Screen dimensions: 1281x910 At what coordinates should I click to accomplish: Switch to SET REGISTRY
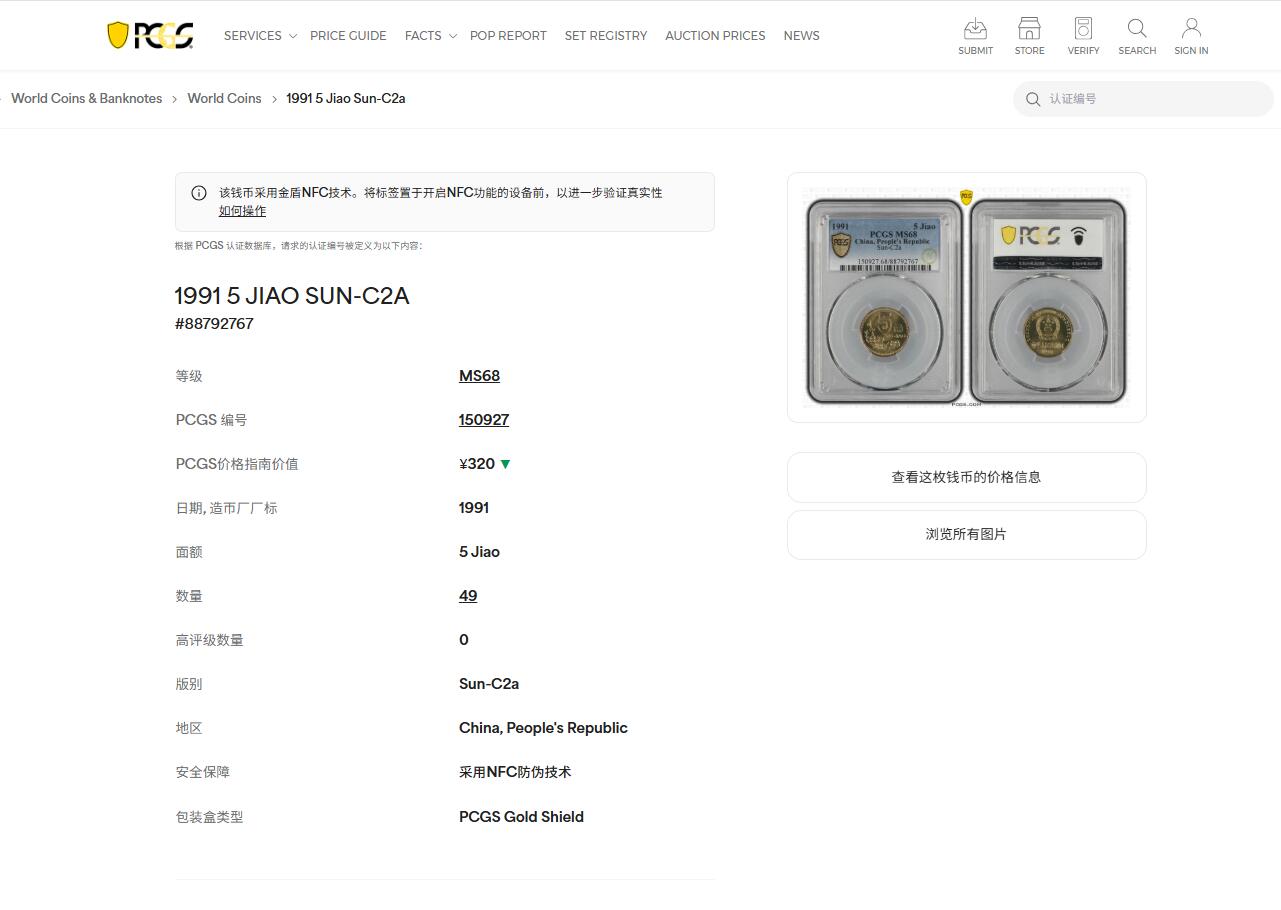click(x=605, y=35)
